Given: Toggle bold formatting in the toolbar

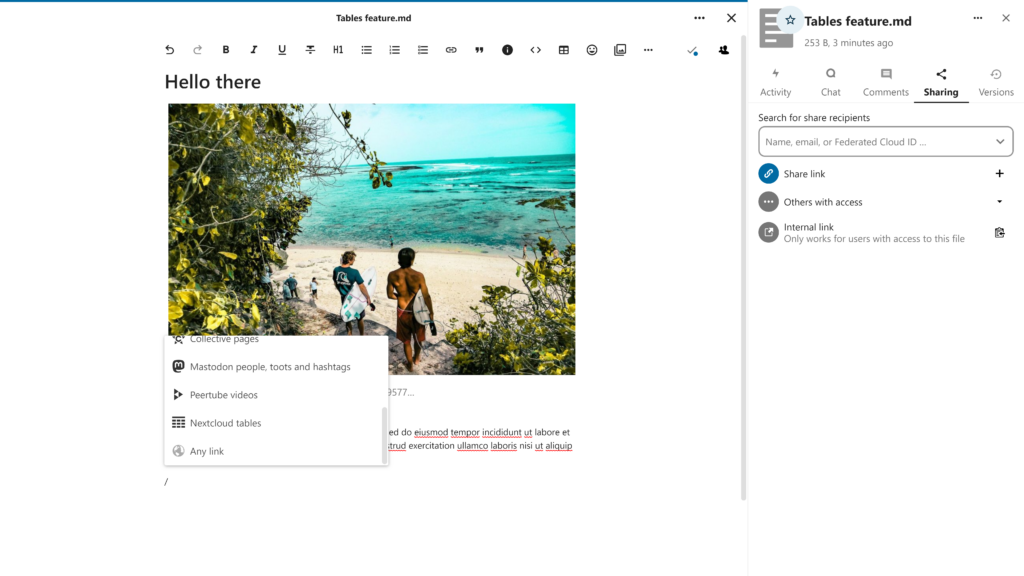Looking at the screenshot, I should click(225, 49).
